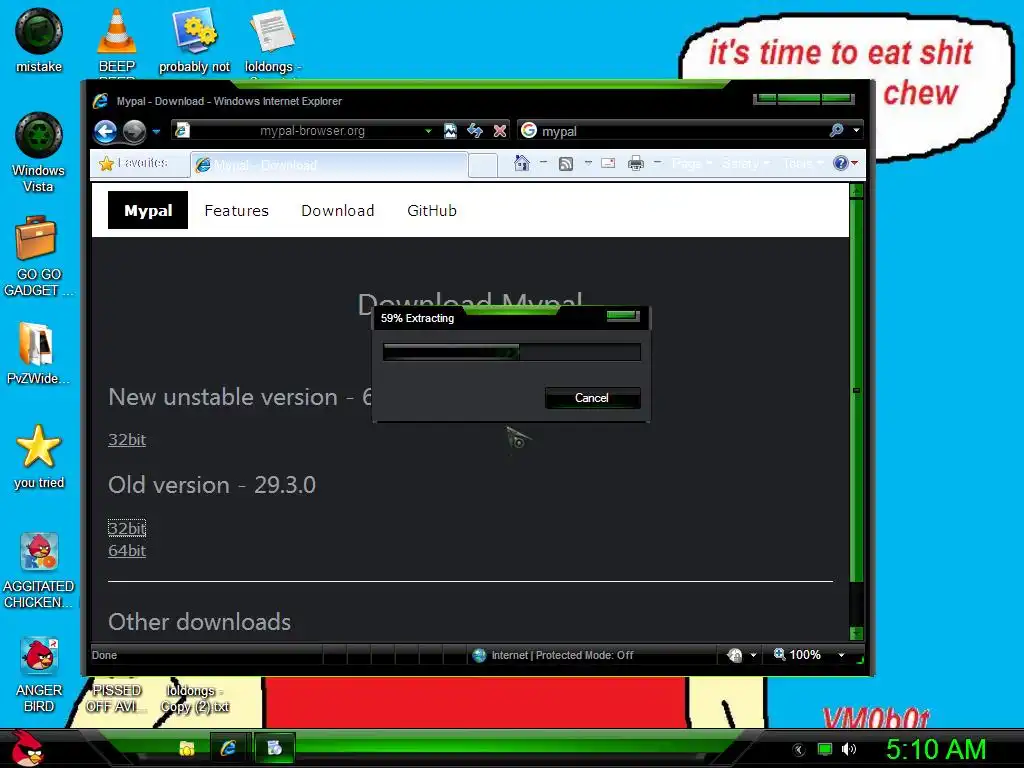Click the status bar privacy icon
The height and width of the screenshot is (768, 1024).
click(735, 655)
